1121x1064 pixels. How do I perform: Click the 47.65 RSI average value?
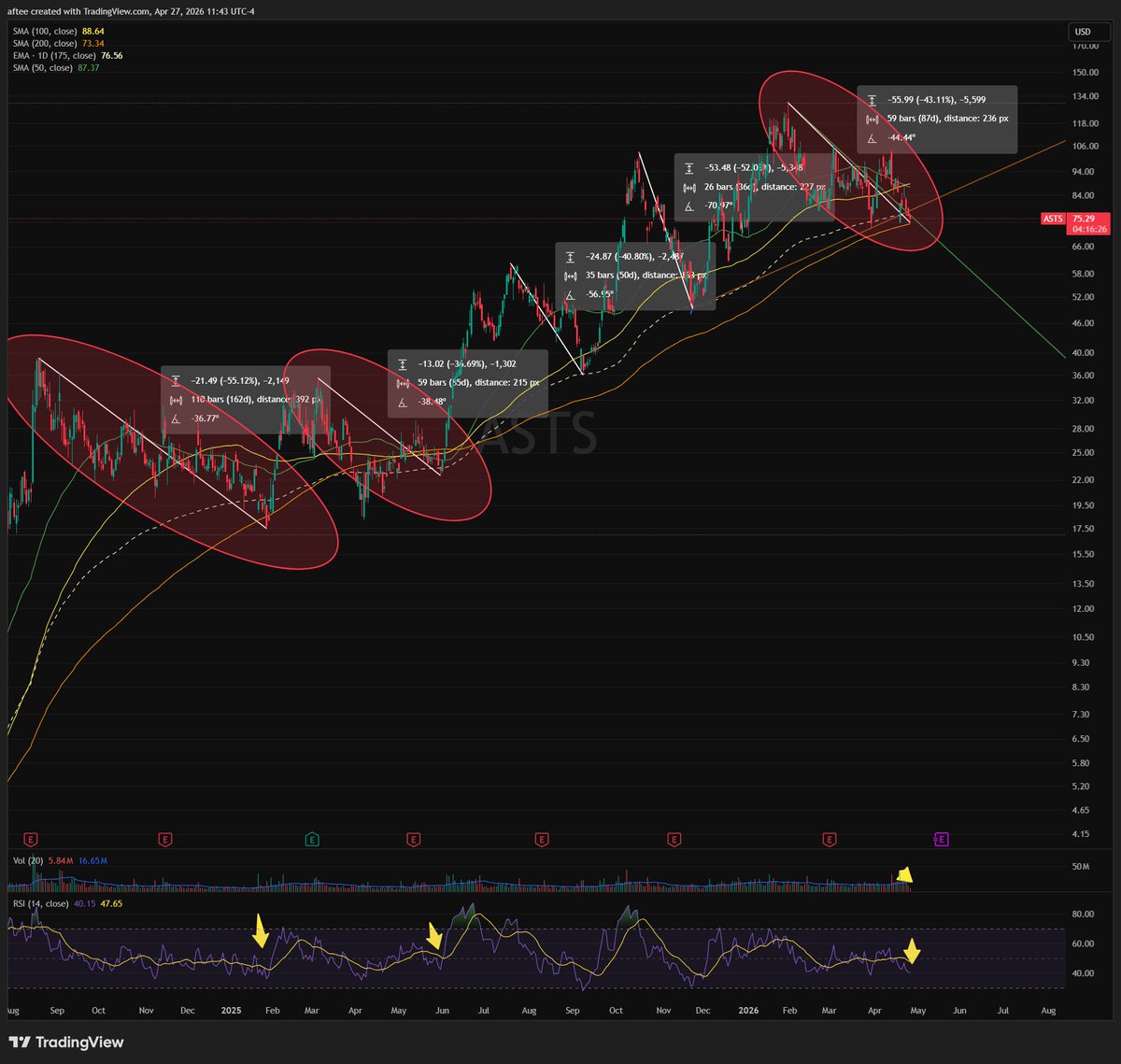[111, 903]
